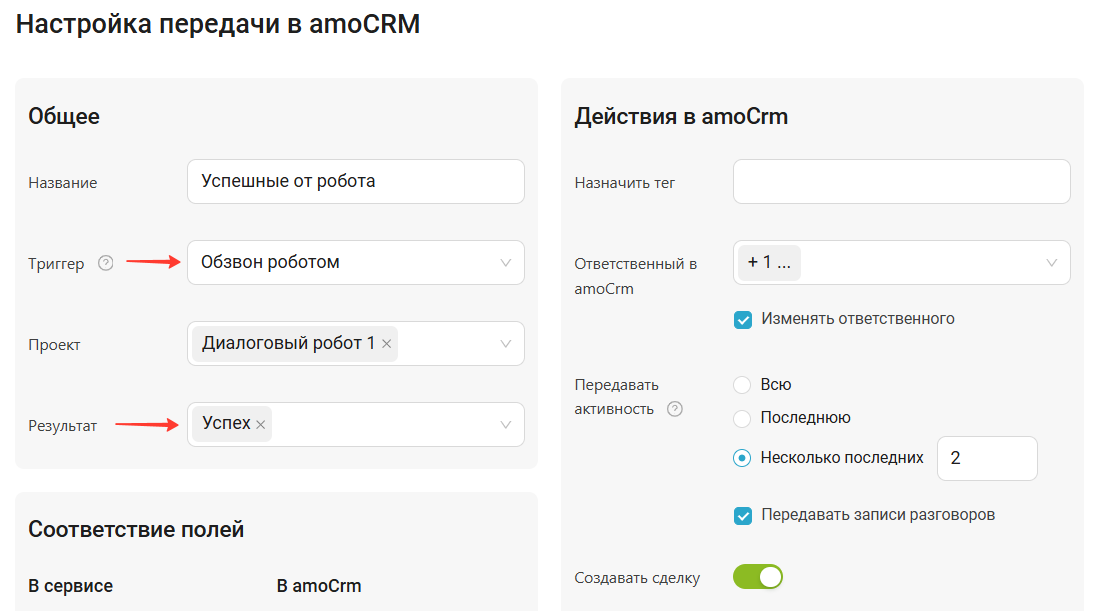Image resolution: width=1095 pixels, height=611 pixels.
Task: Click the Диалоговый робот 1 tag label
Action: pyautogui.click(x=288, y=344)
